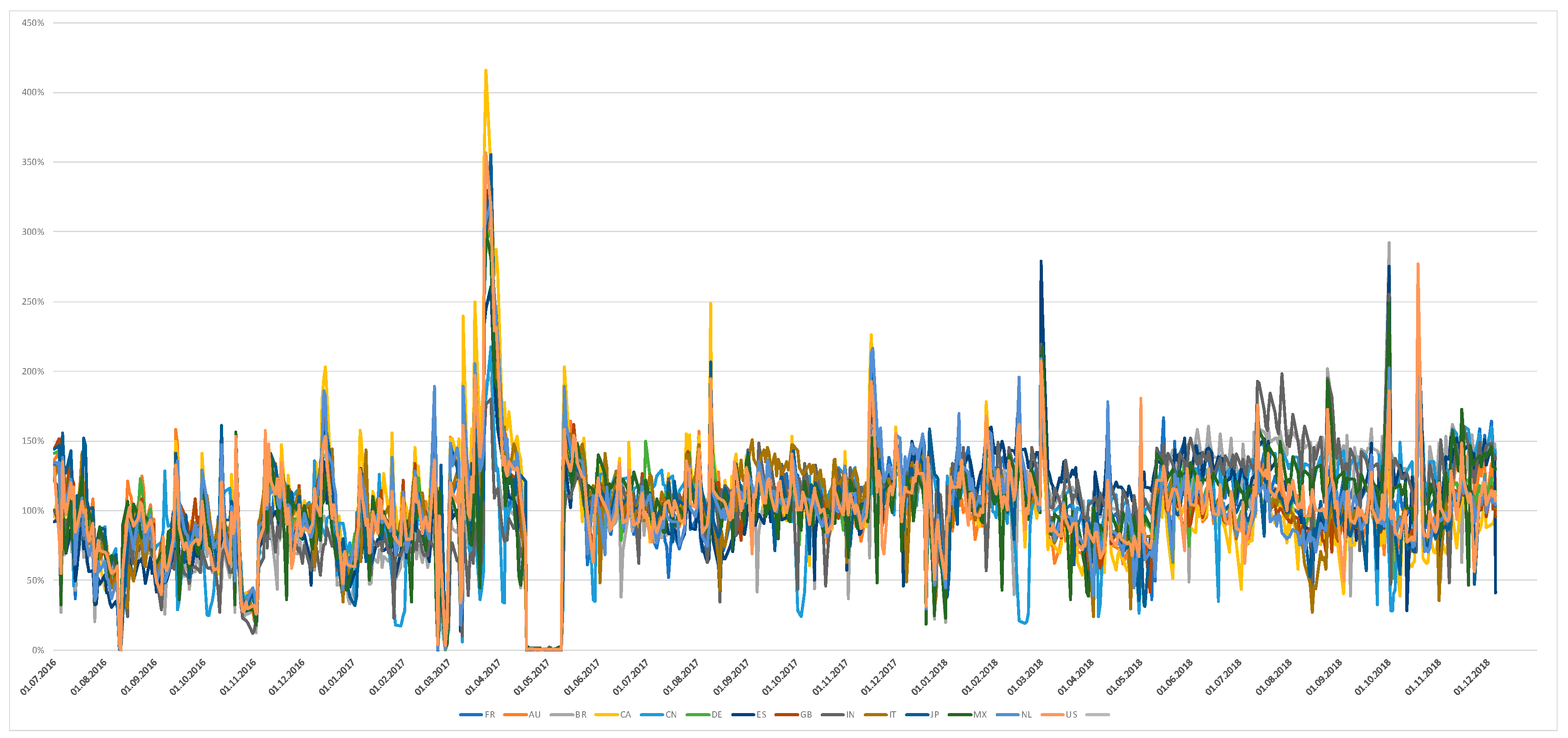
Task: Select the IN legend label
Action: point(850,714)
